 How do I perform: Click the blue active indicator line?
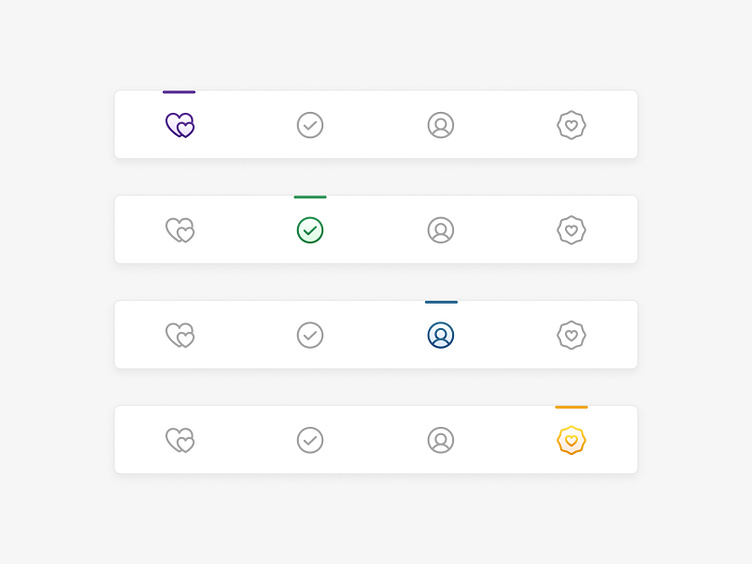click(441, 302)
